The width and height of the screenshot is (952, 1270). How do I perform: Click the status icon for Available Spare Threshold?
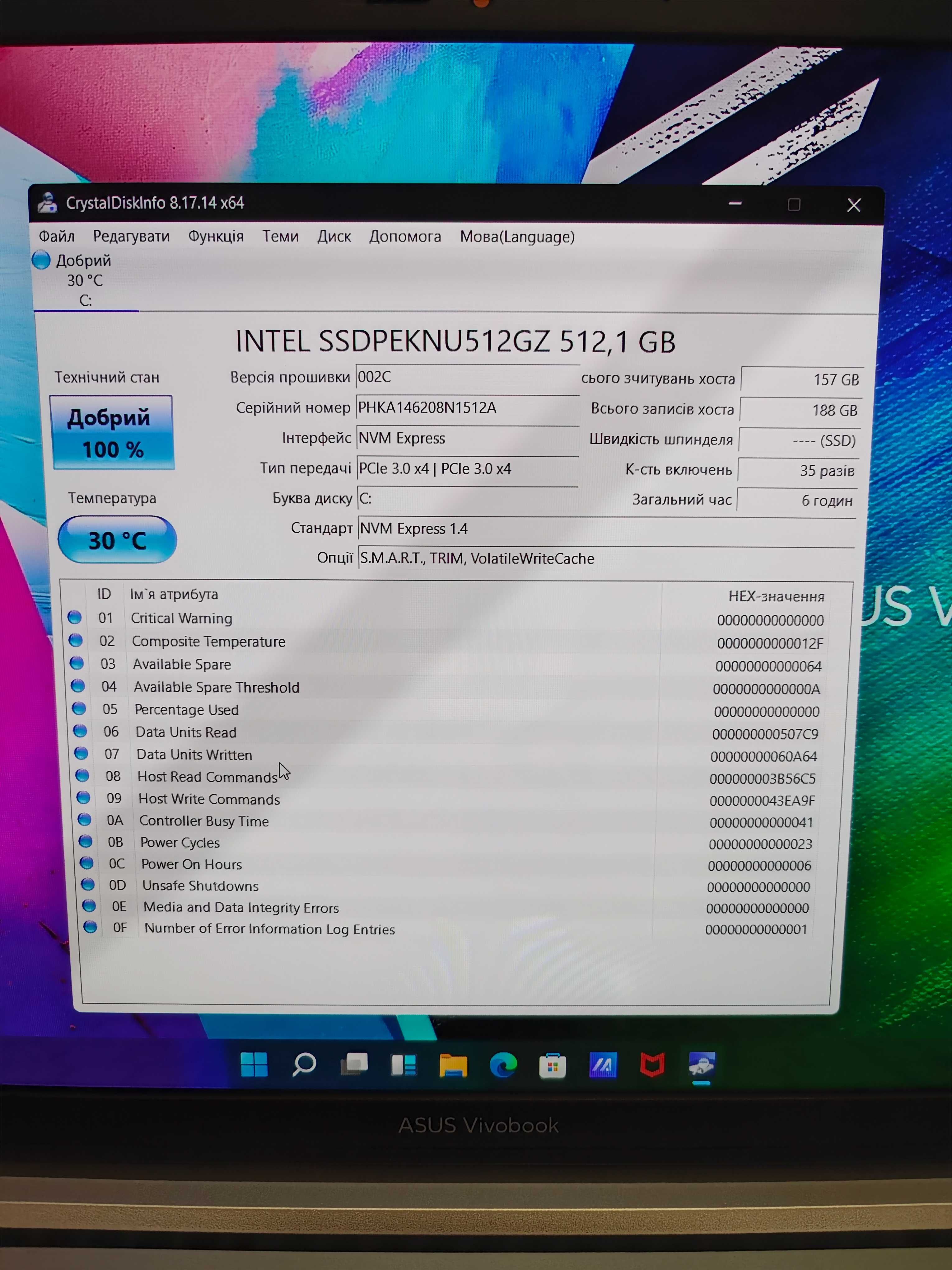77,685
